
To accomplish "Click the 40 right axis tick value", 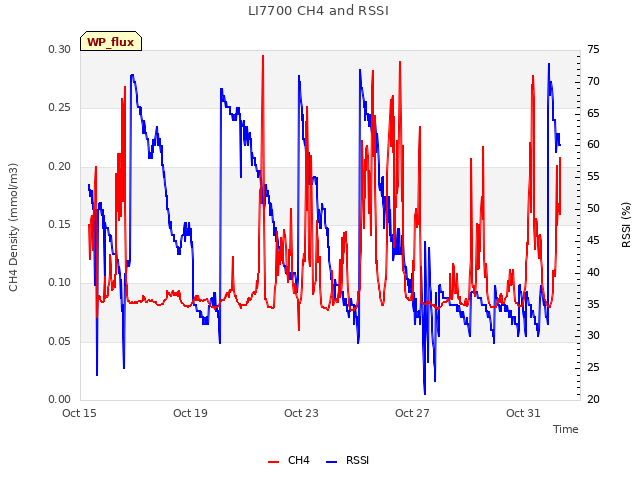I will [x=593, y=272].
